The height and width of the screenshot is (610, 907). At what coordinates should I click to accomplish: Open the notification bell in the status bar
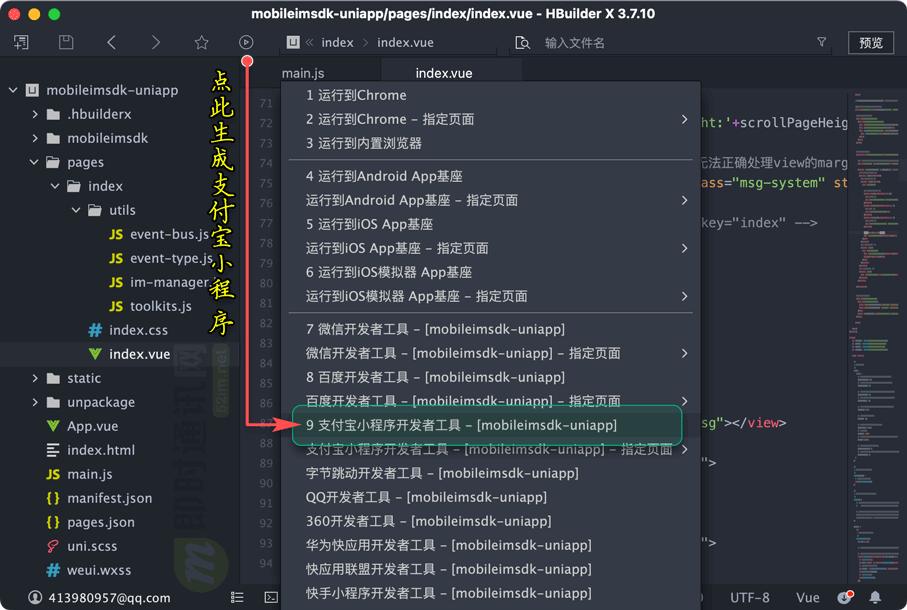click(877, 597)
